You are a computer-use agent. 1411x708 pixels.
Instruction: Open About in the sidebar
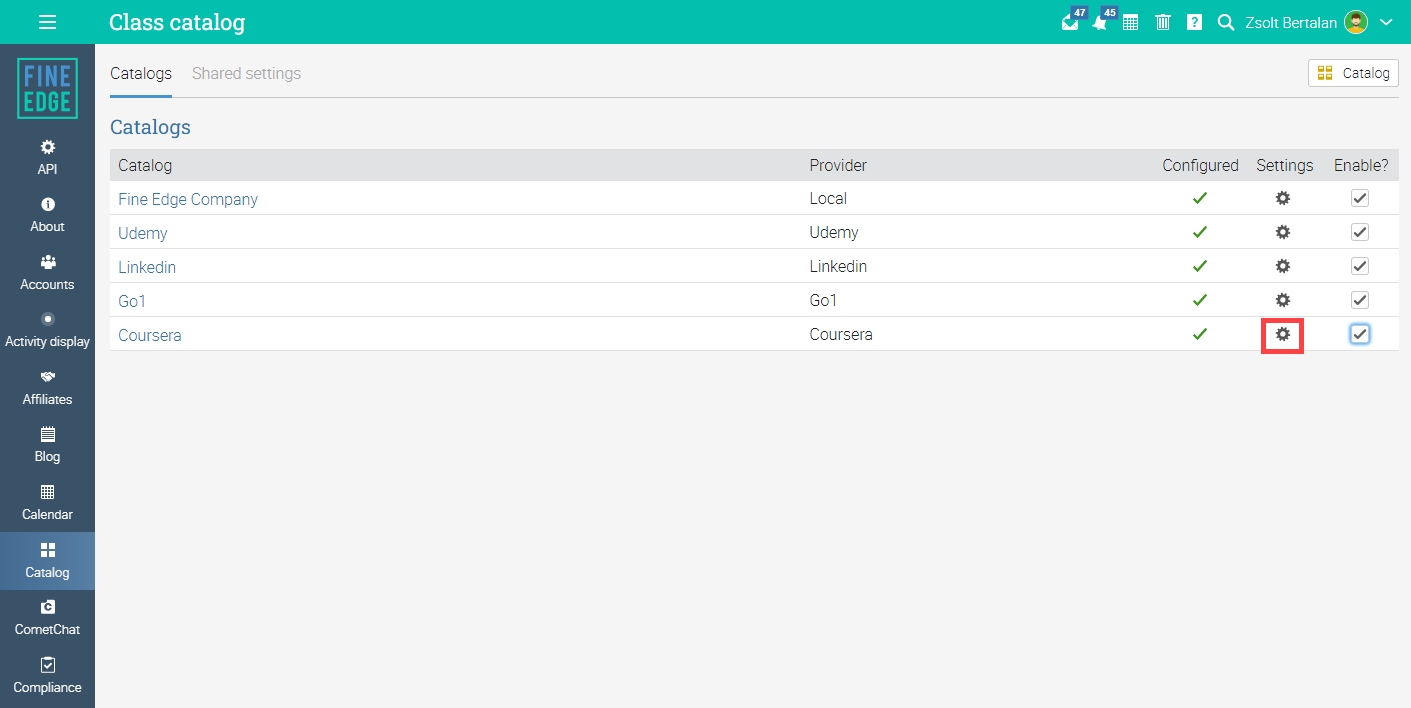click(x=47, y=215)
